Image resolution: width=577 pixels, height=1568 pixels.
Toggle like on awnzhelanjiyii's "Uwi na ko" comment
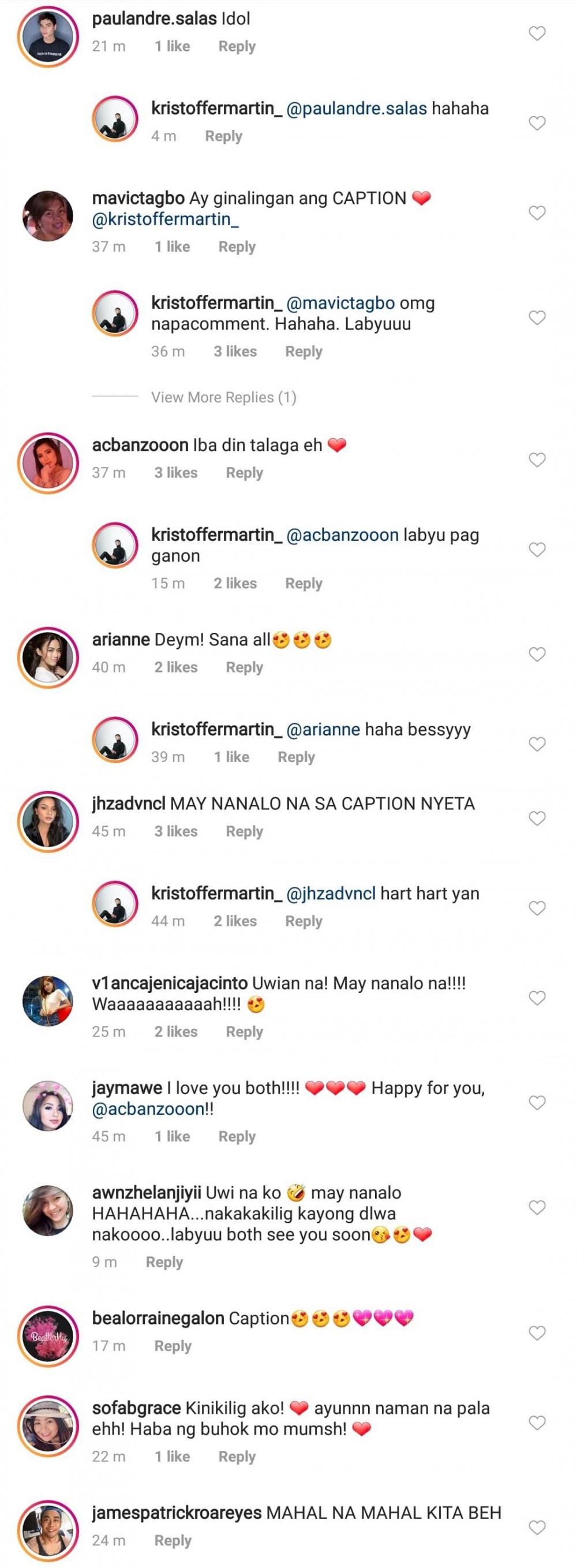(x=537, y=1207)
